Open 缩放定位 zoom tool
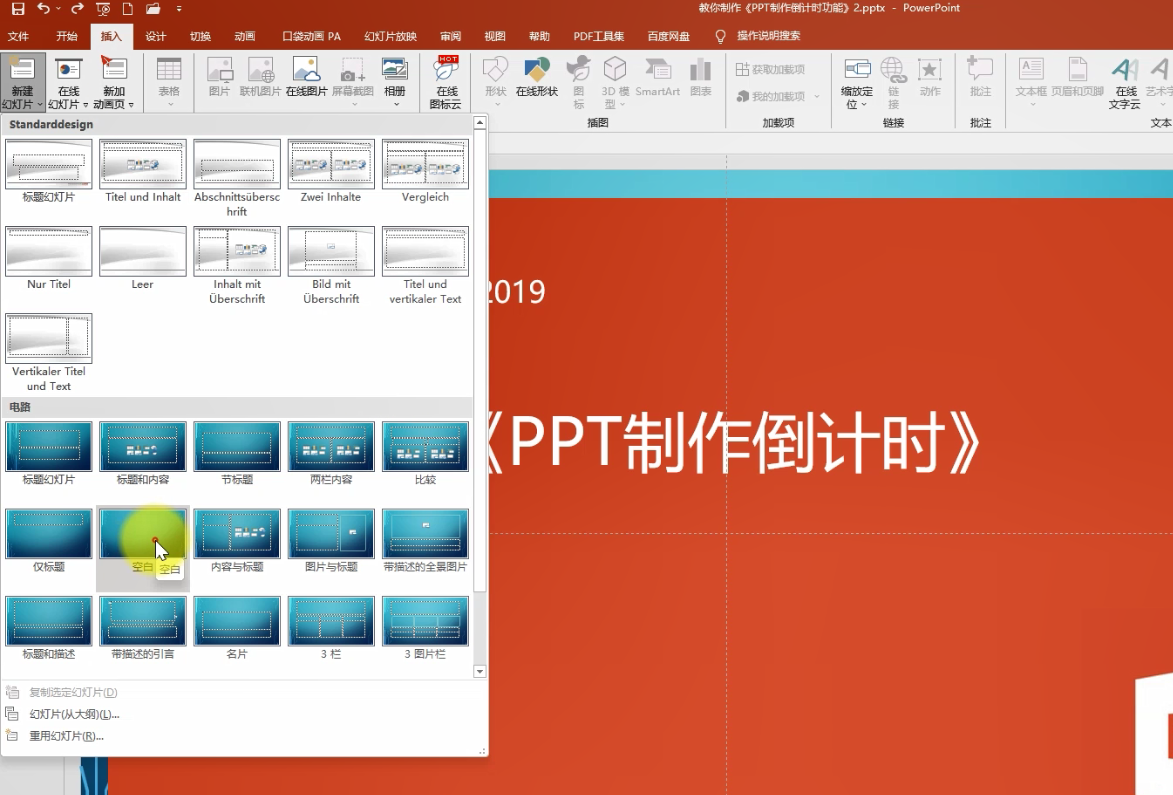 pos(857,82)
